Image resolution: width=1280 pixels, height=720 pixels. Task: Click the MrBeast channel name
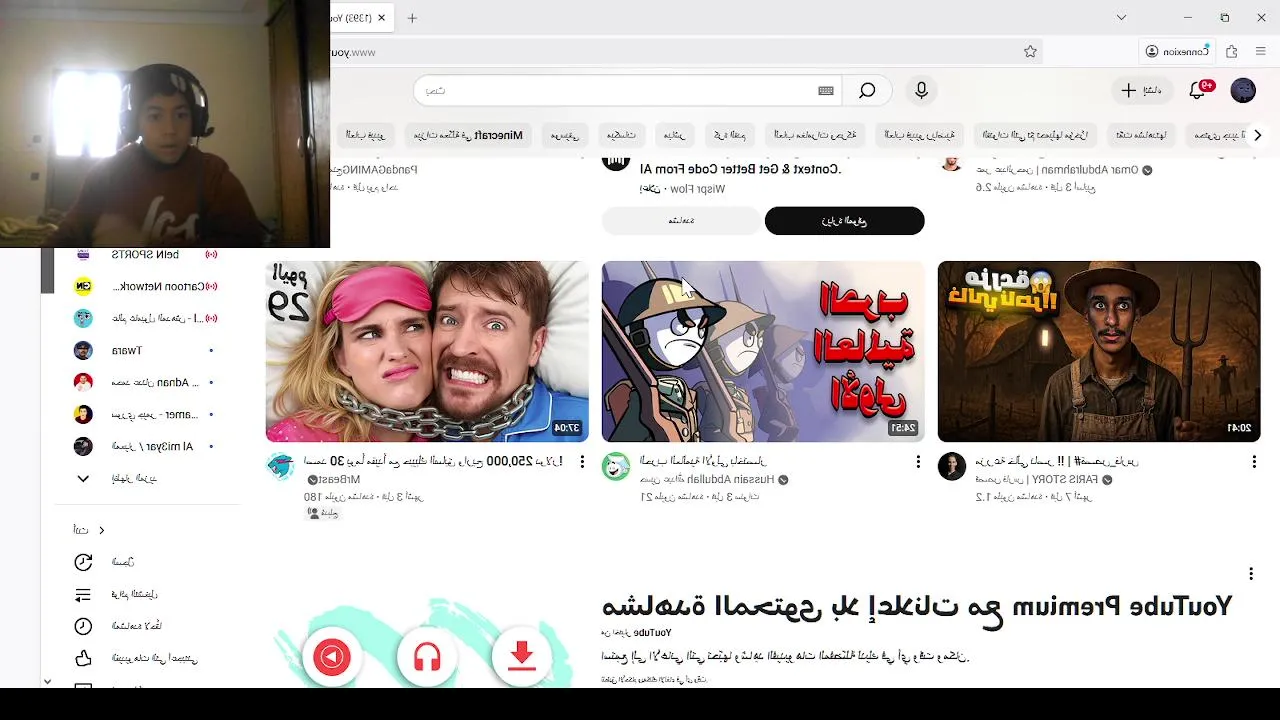click(x=341, y=480)
